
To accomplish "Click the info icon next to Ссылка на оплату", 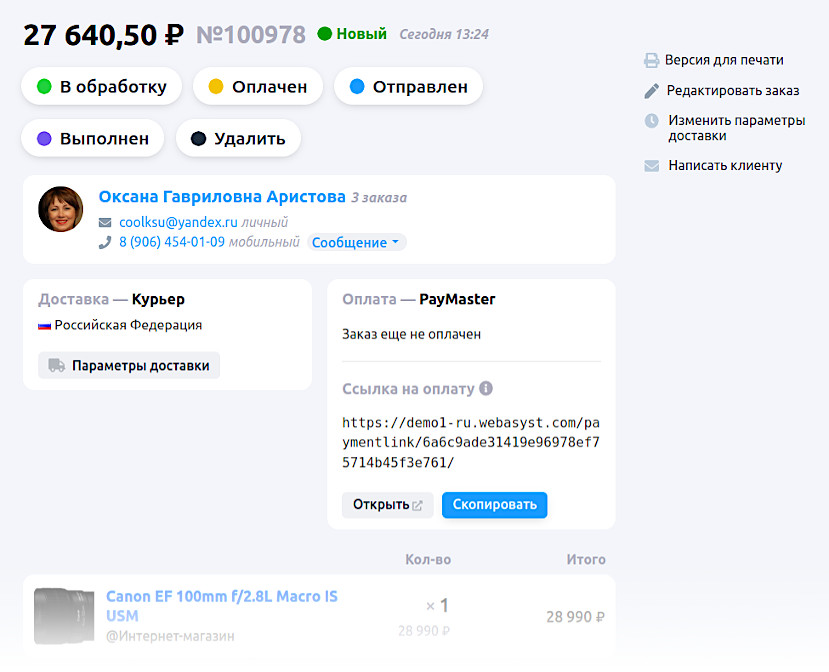I will [x=484, y=388].
